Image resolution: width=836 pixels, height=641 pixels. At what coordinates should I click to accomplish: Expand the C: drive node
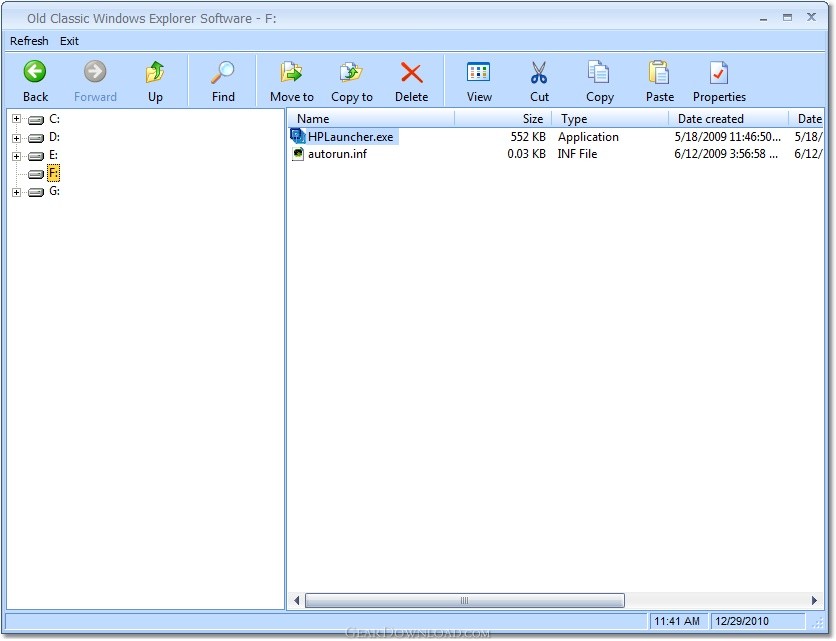coord(17,119)
